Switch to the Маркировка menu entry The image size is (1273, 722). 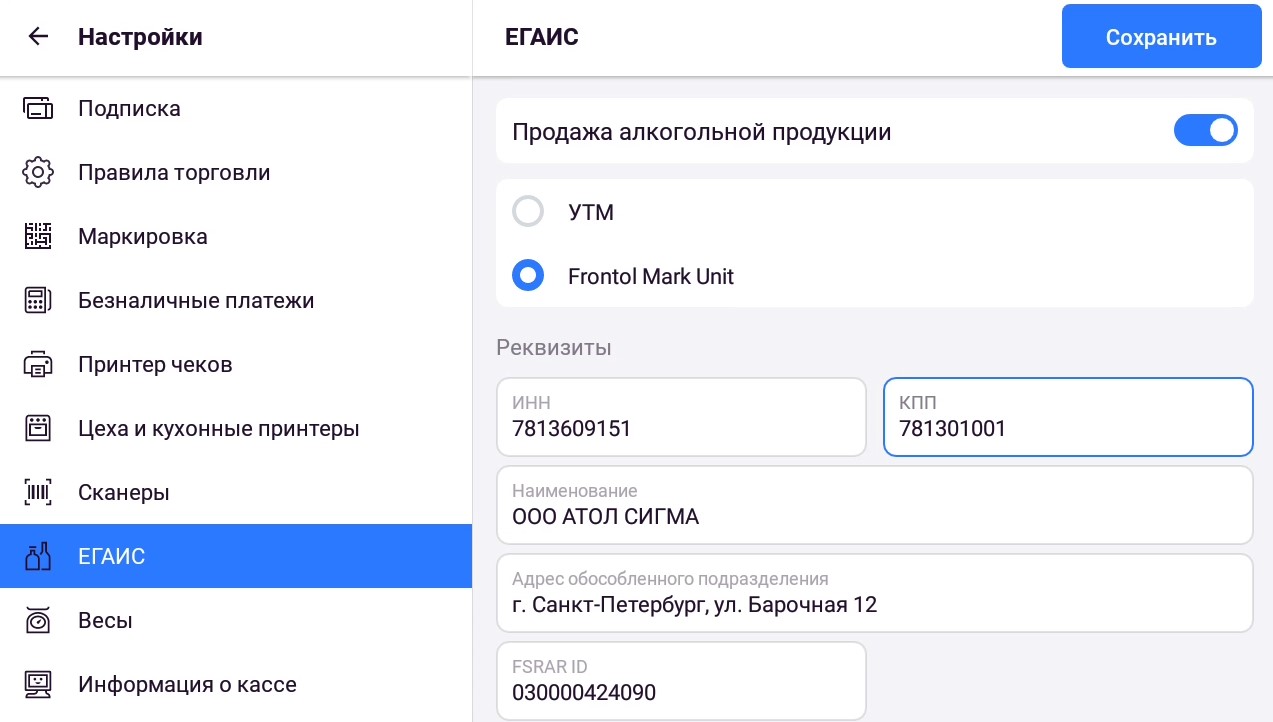pyautogui.click(x=236, y=236)
